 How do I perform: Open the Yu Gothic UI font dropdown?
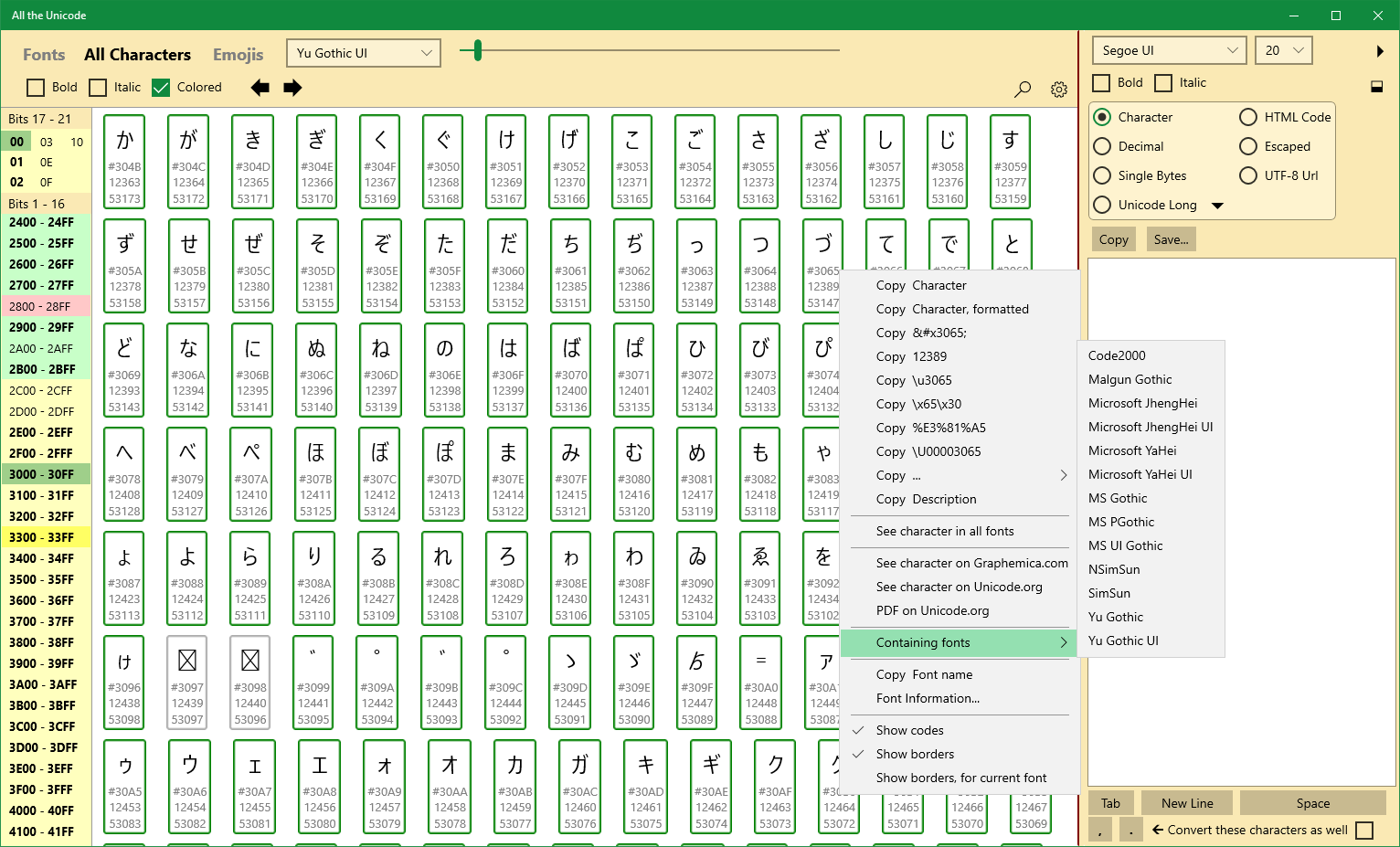(x=364, y=53)
